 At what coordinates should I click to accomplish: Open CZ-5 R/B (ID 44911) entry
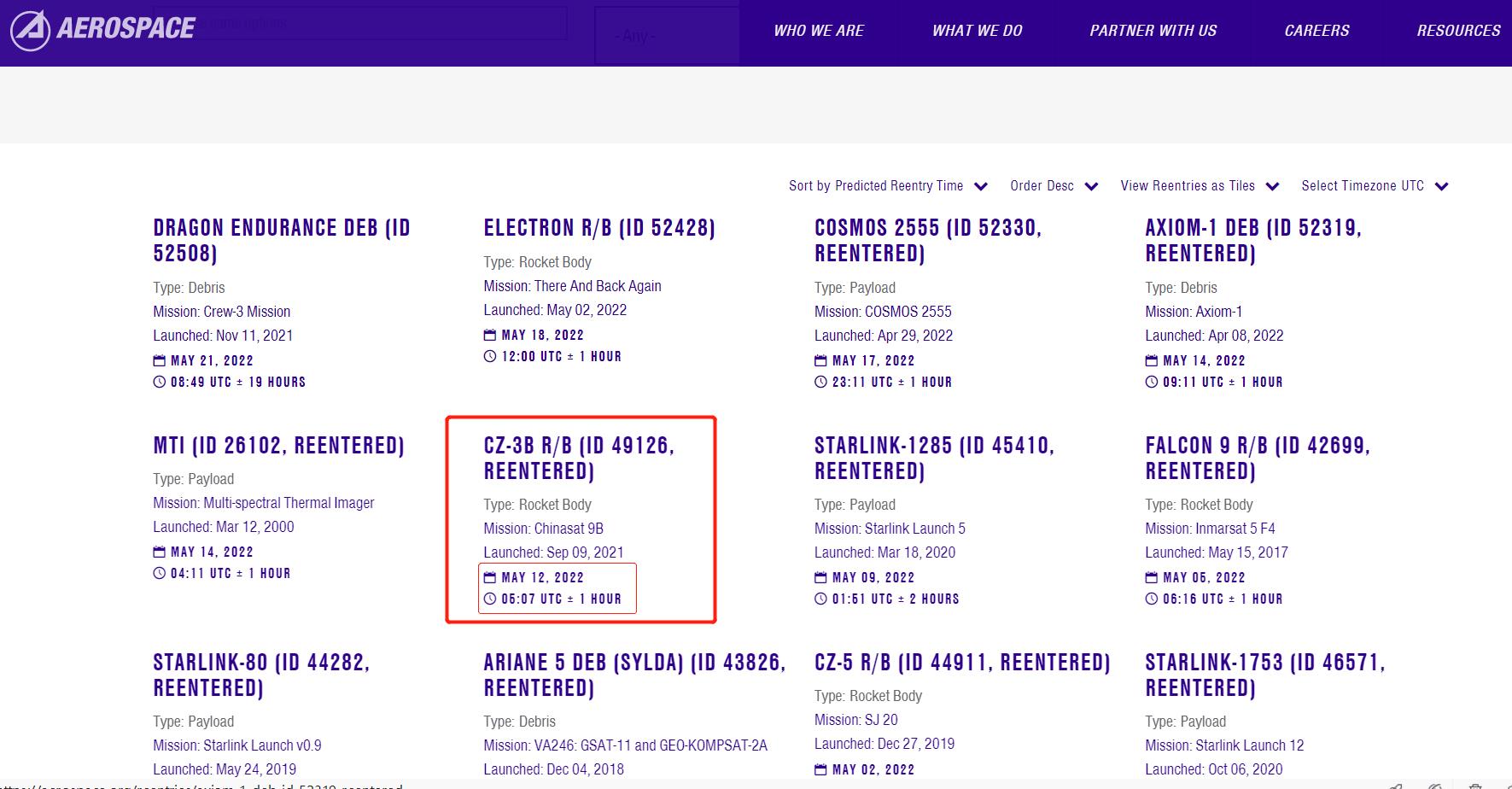962,663
